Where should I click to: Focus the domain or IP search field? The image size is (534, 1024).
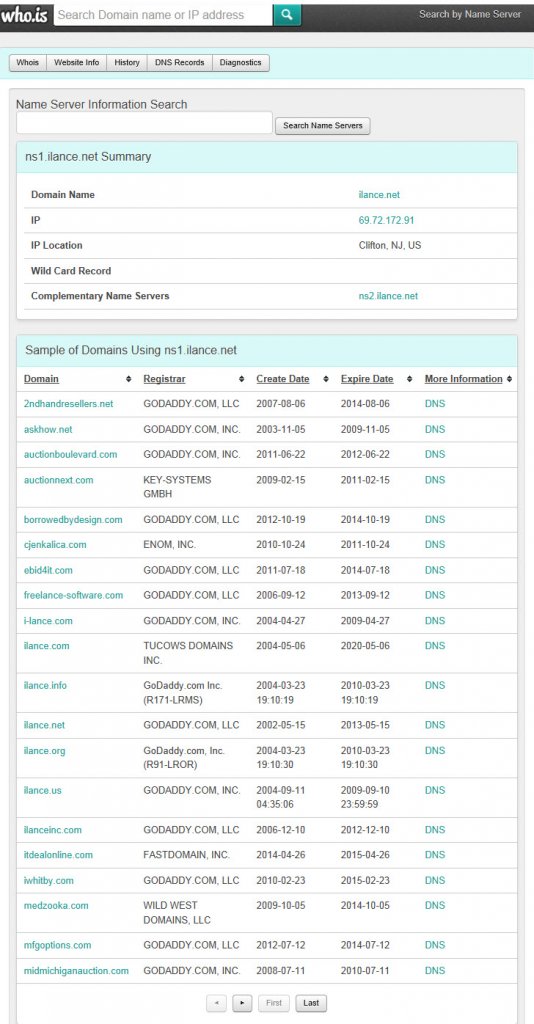click(x=163, y=15)
